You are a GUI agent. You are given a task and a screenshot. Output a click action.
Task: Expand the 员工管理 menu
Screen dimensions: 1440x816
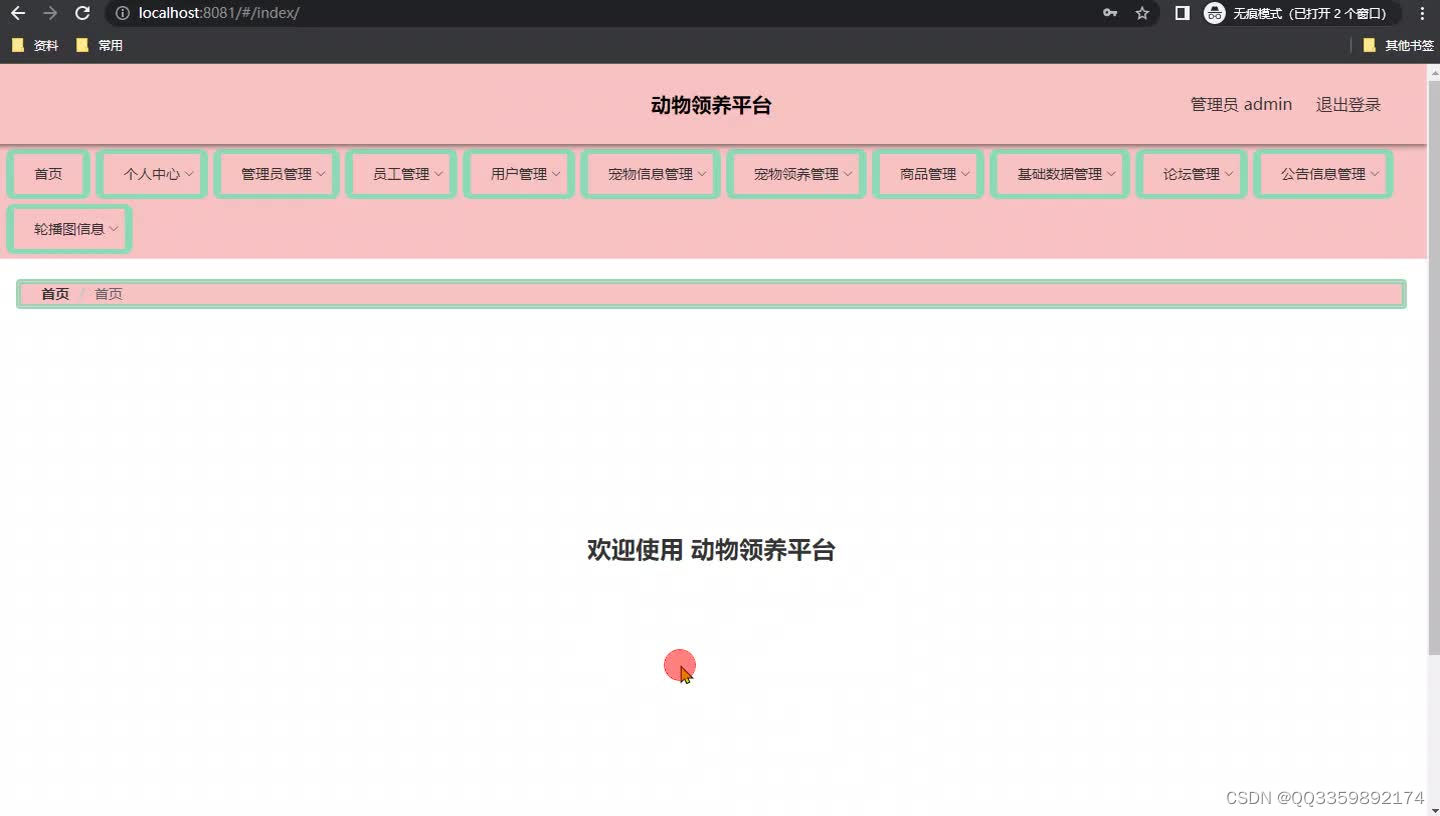pyautogui.click(x=401, y=174)
